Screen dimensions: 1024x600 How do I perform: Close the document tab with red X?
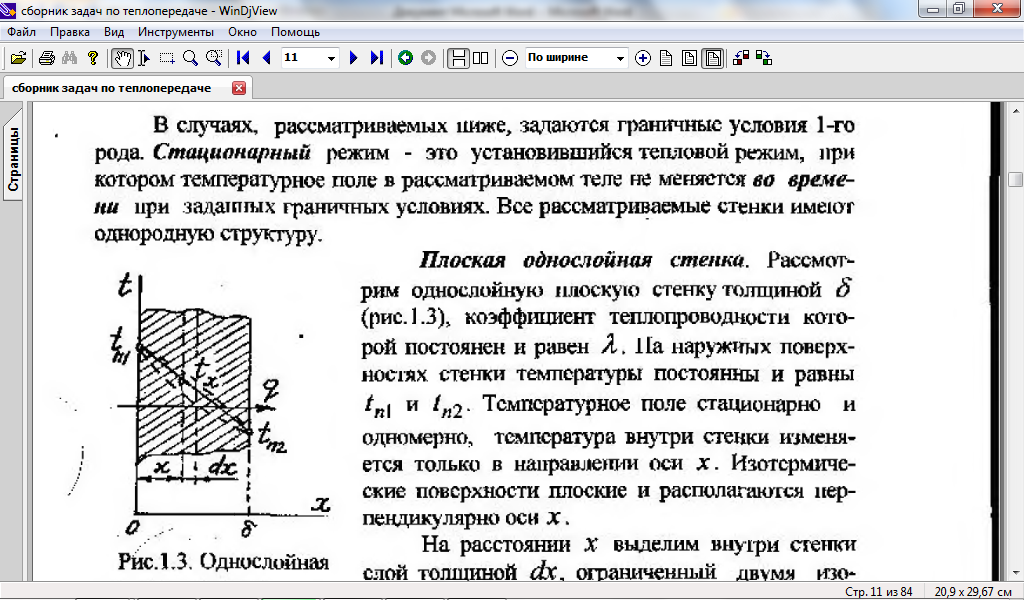(x=239, y=88)
